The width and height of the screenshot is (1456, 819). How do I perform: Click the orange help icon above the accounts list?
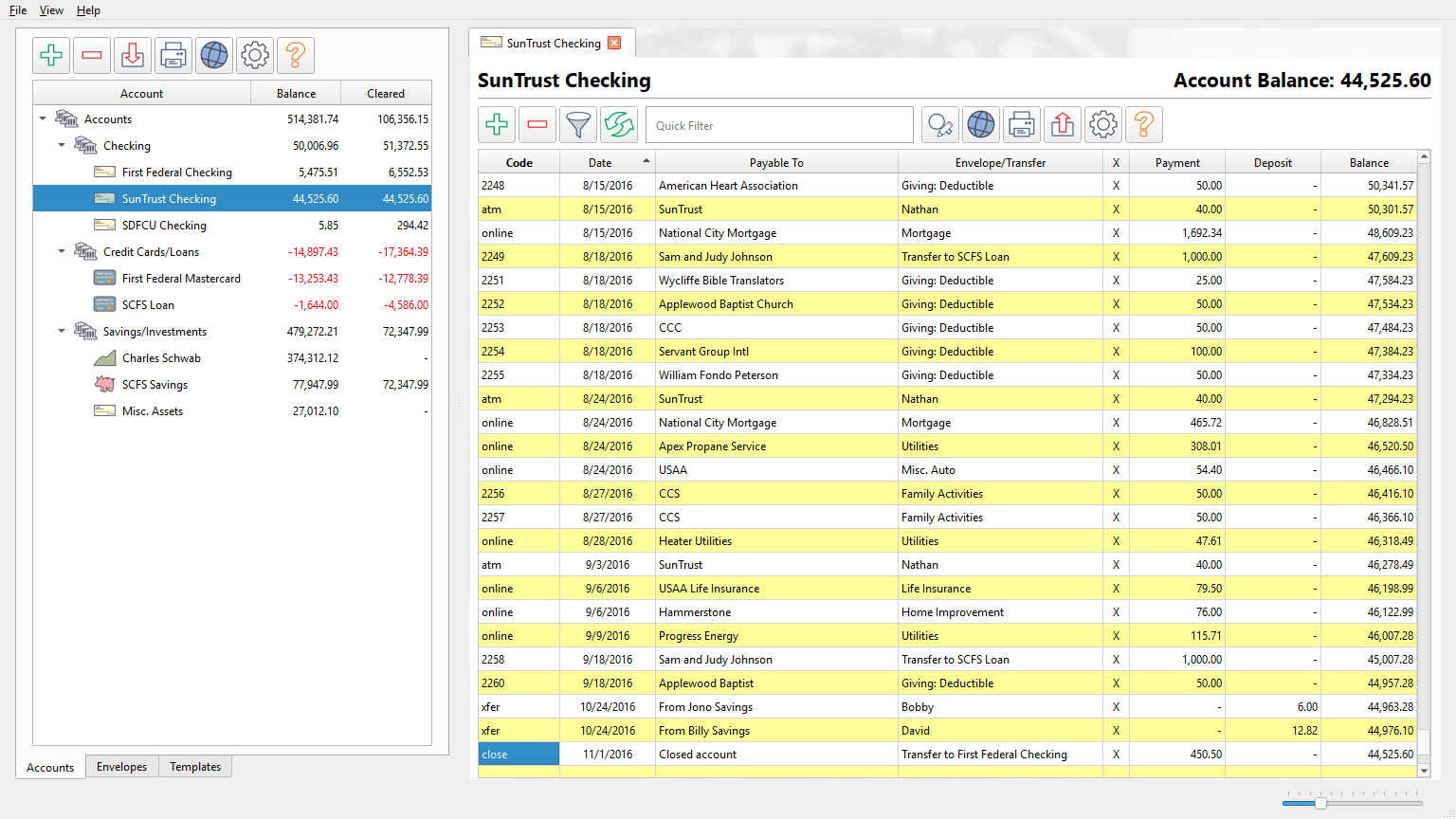tap(296, 55)
